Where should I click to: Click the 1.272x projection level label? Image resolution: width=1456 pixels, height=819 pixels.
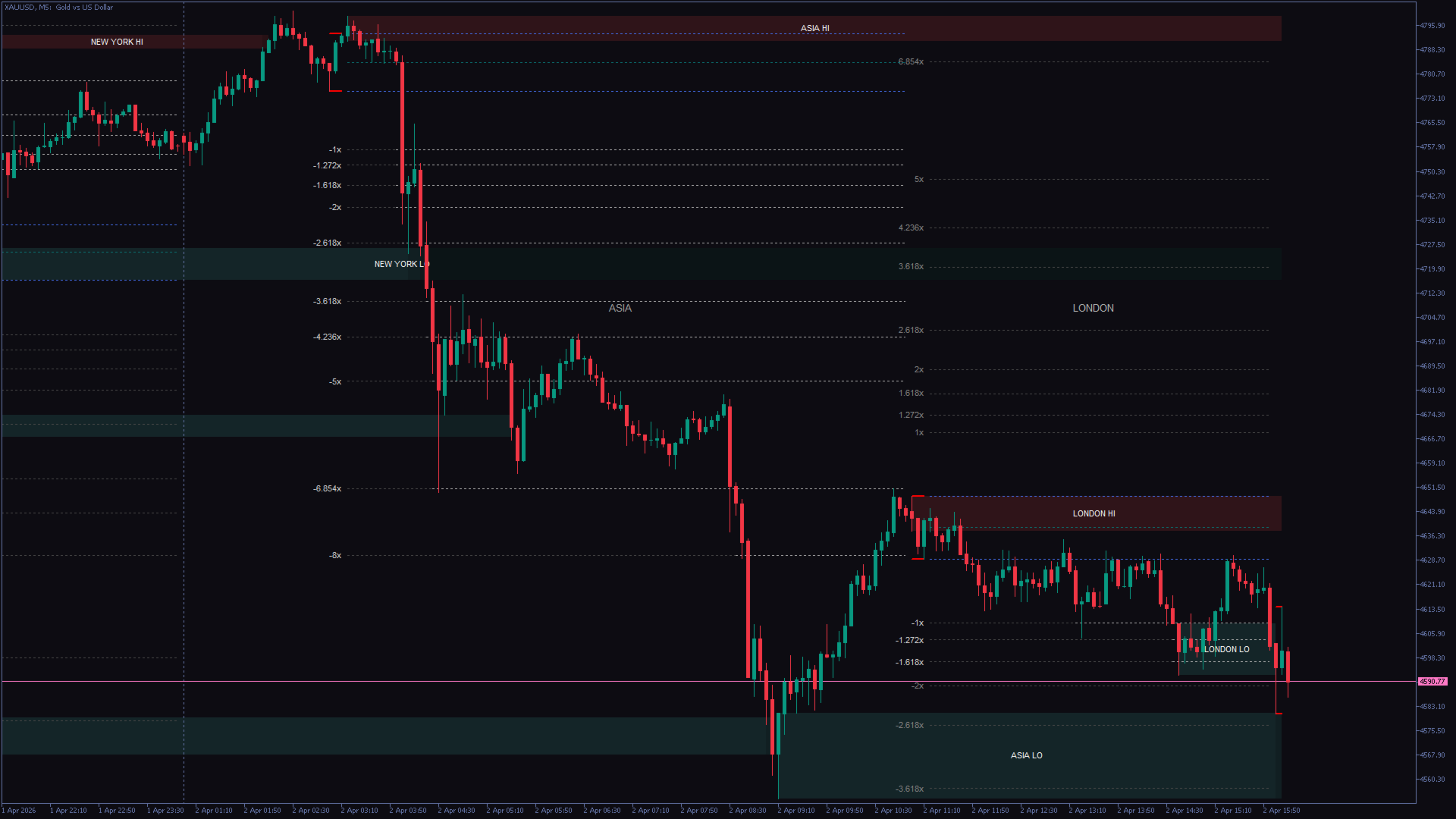tap(911, 415)
